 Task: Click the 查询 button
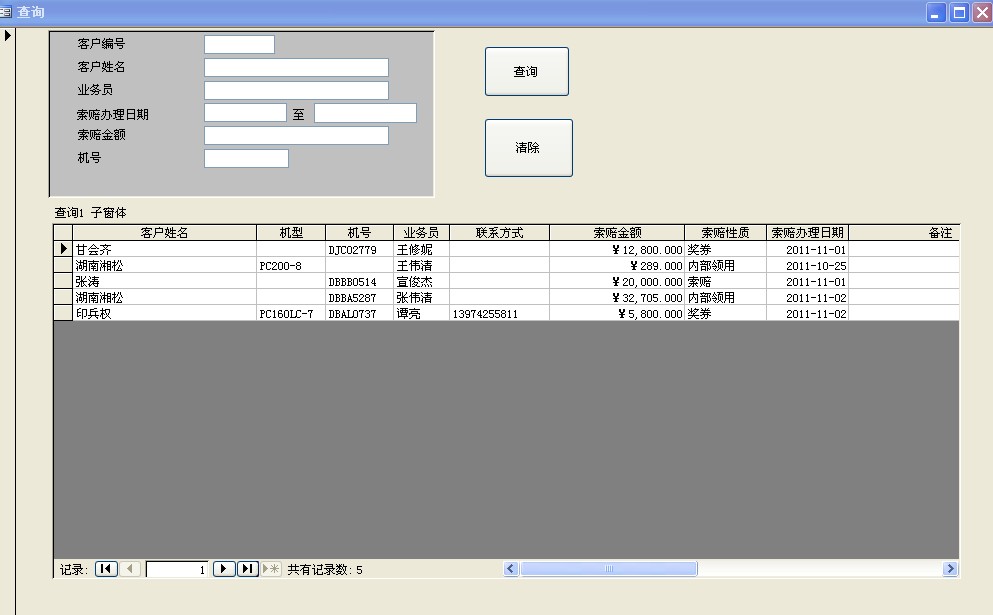point(527,72)
